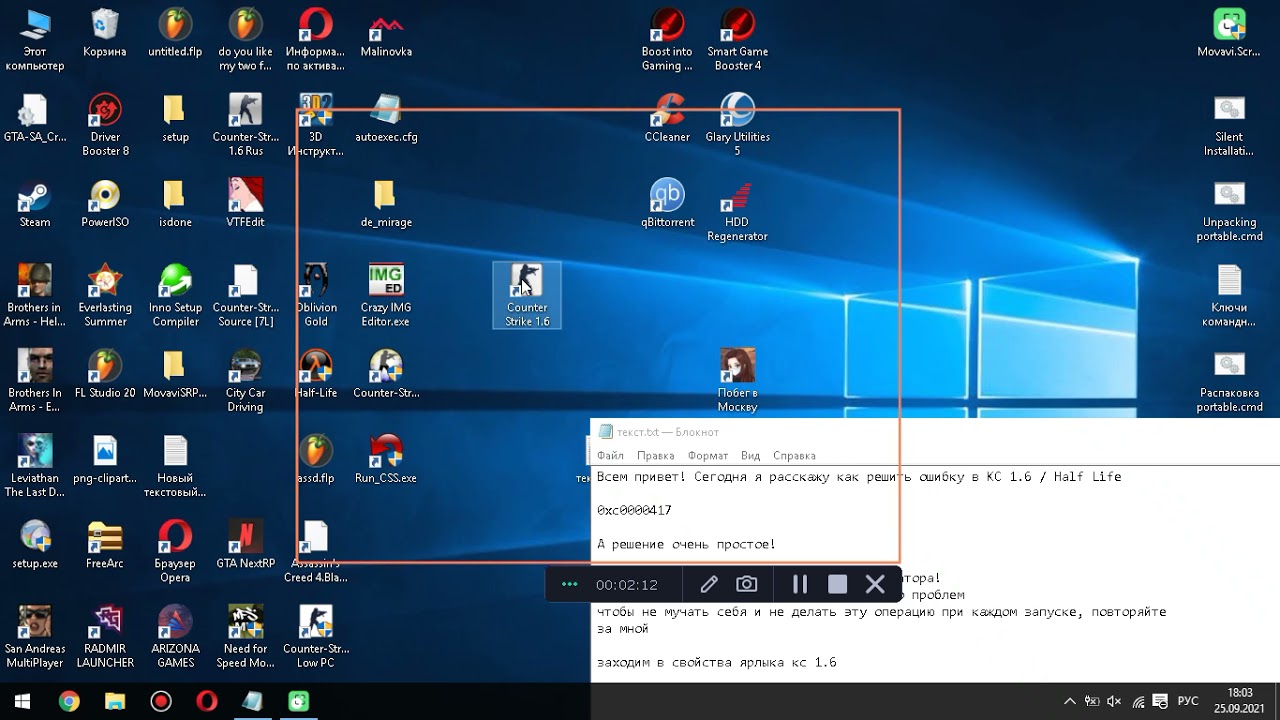Open Вид menu in Notepad
The height and width of the screenshot is (720, 1280).
[751, 455]
